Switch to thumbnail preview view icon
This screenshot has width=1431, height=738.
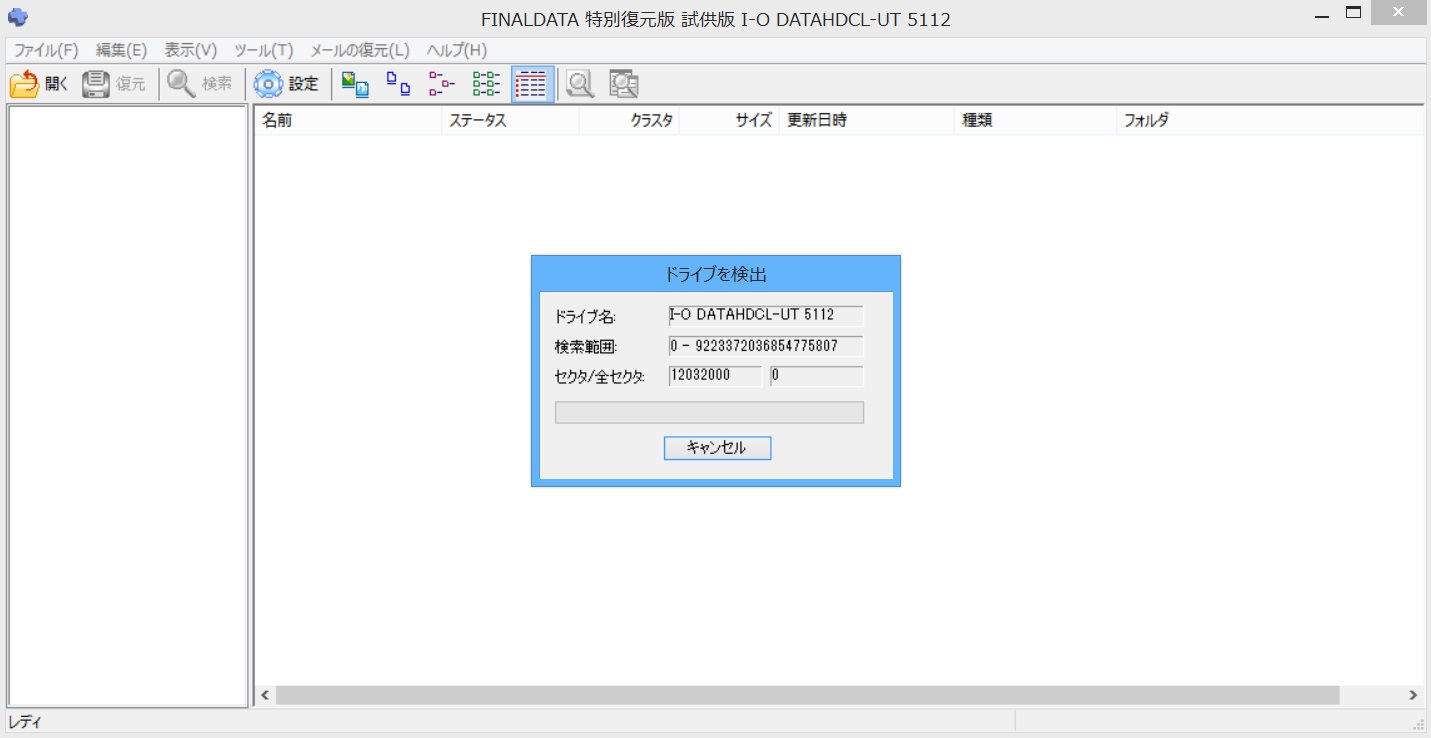point(354,85)
